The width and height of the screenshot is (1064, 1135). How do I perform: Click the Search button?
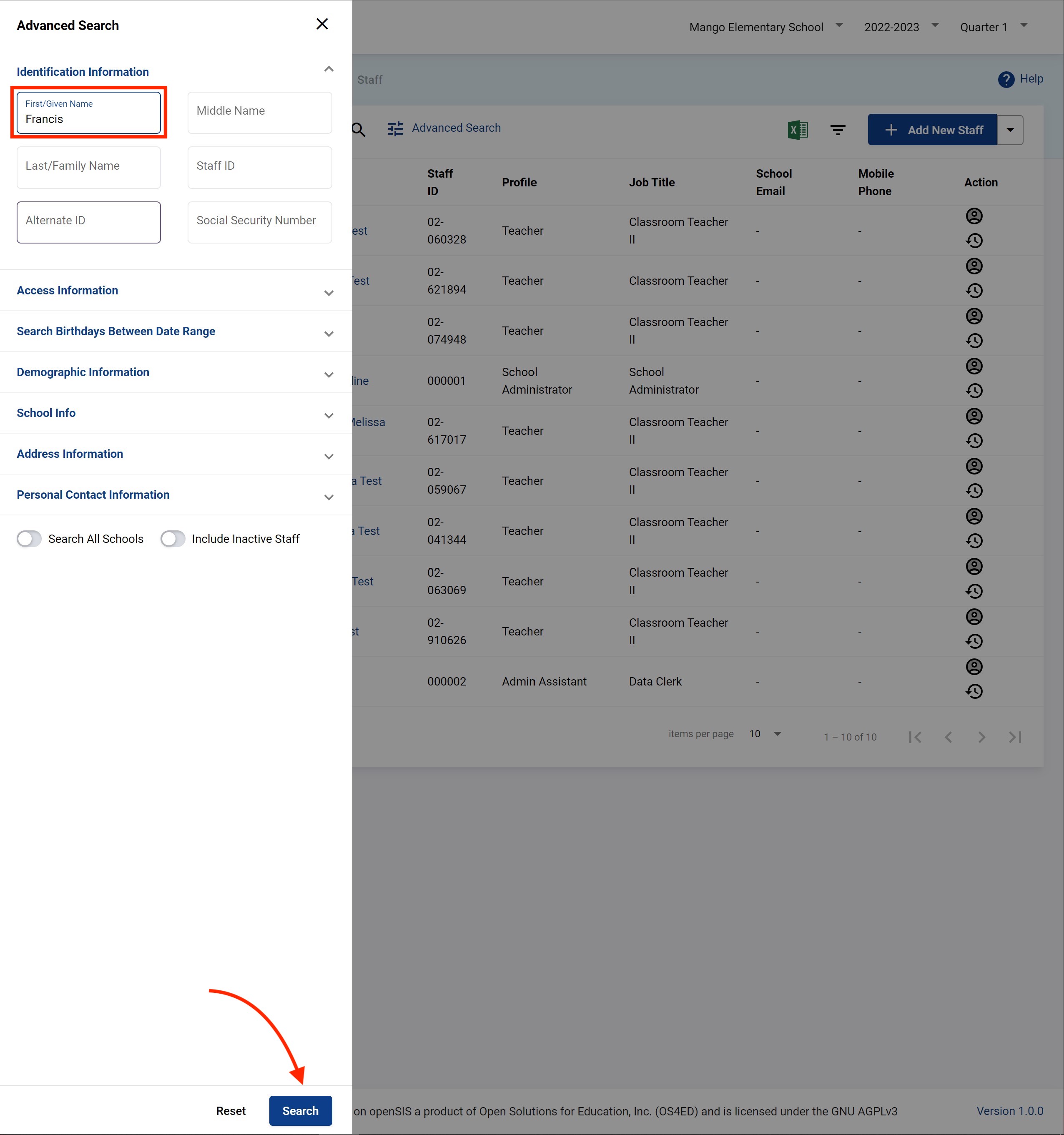coord(300,1110)
